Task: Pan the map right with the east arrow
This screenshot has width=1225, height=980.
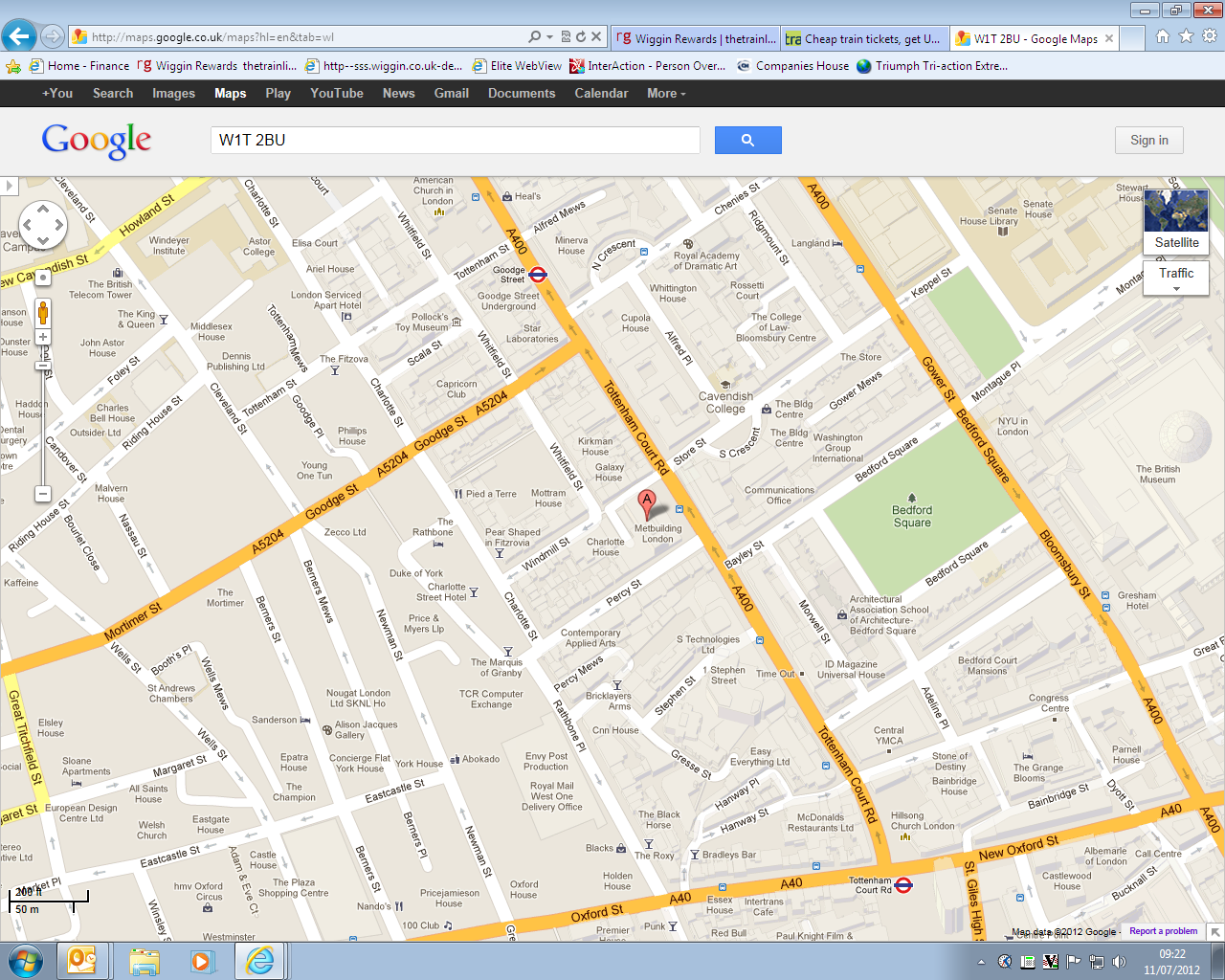Action: point(59,226)
